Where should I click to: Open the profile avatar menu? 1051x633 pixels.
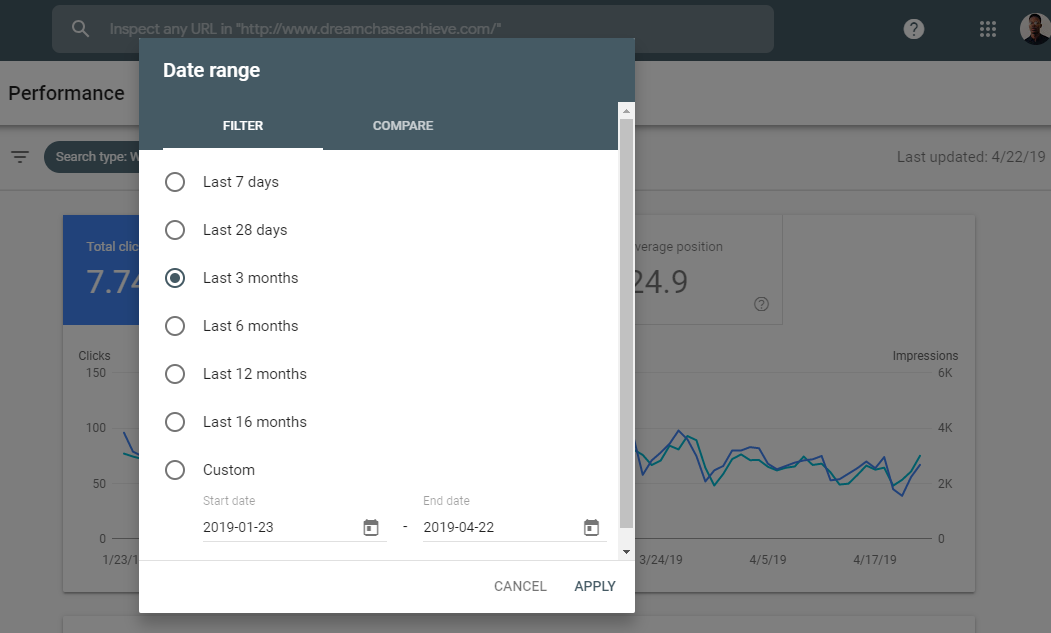1030,28
